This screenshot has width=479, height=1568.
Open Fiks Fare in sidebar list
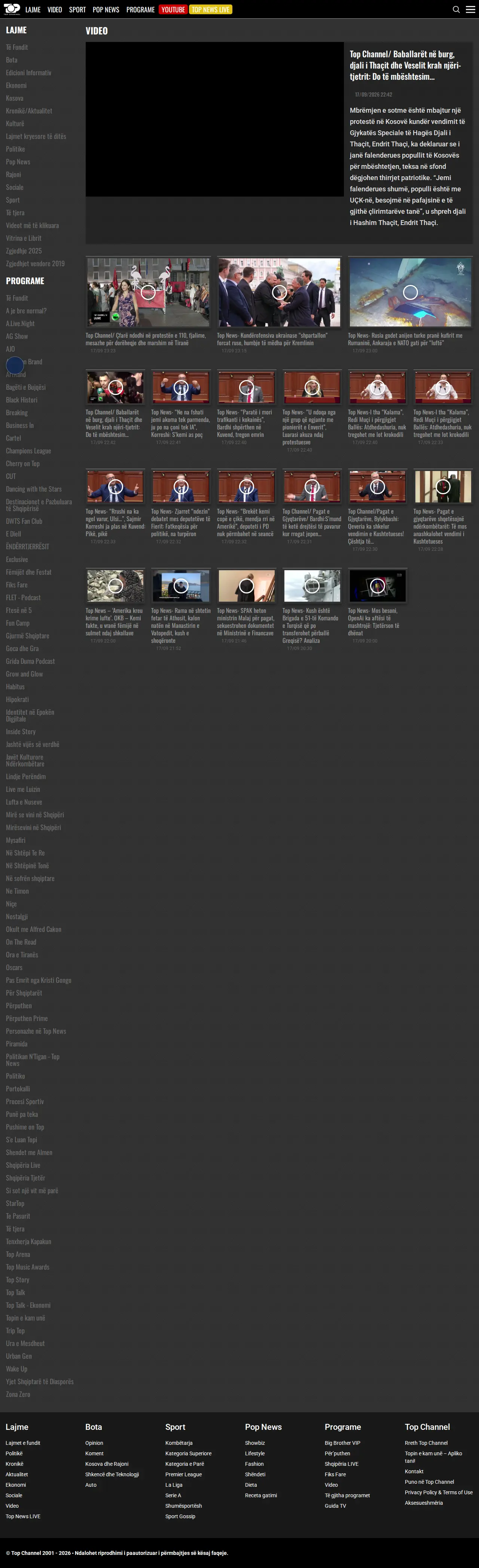[17, 585]
